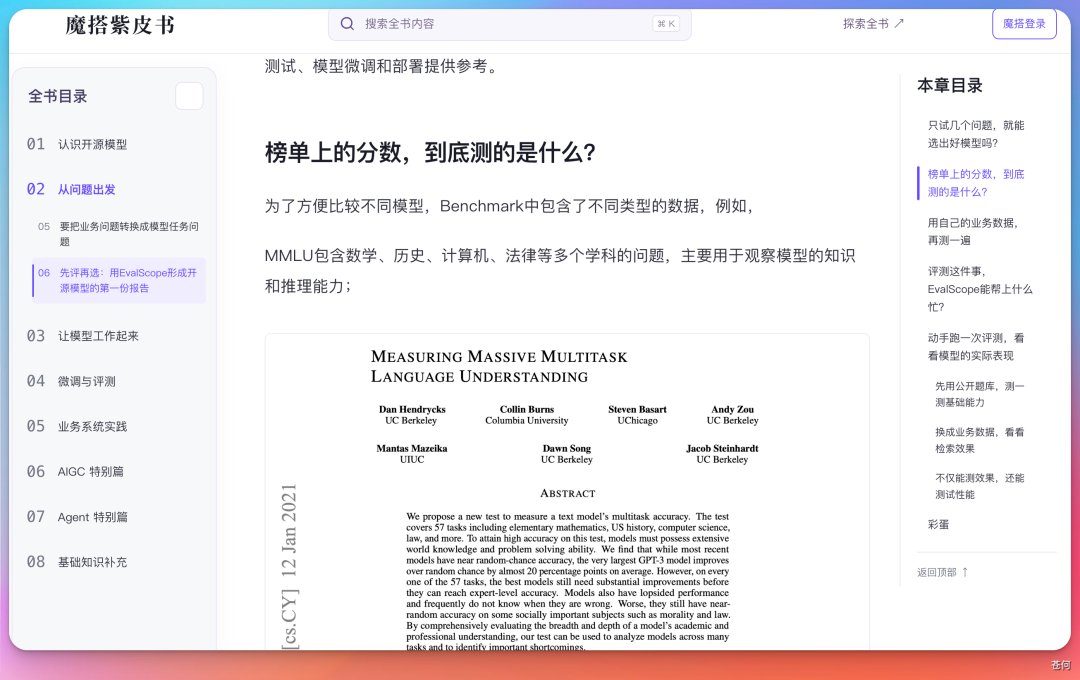Open the 探索全书 link
The width and height of the screenshot is (1080, 680).
pyautogui.click(x=873, y=23)
